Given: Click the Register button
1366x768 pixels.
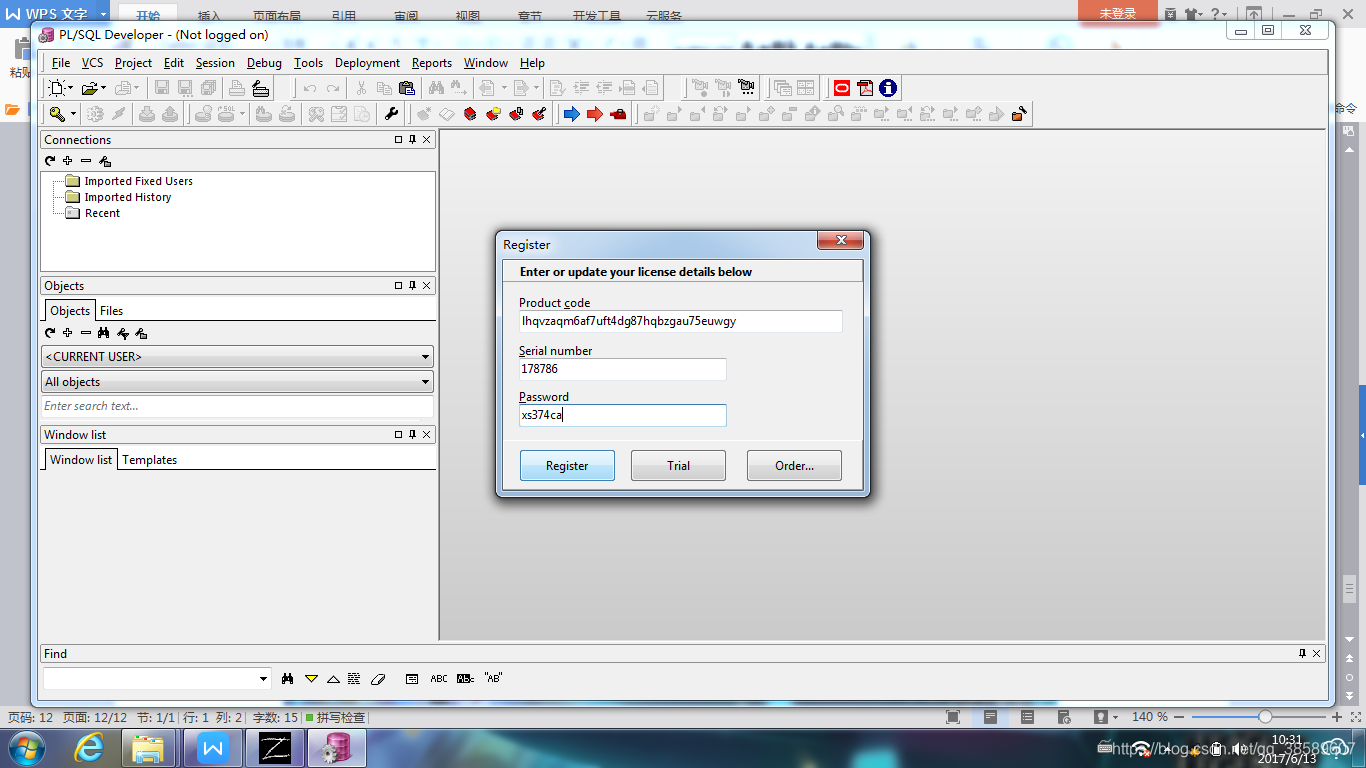Looking at the screenshot, I should 567,465.
